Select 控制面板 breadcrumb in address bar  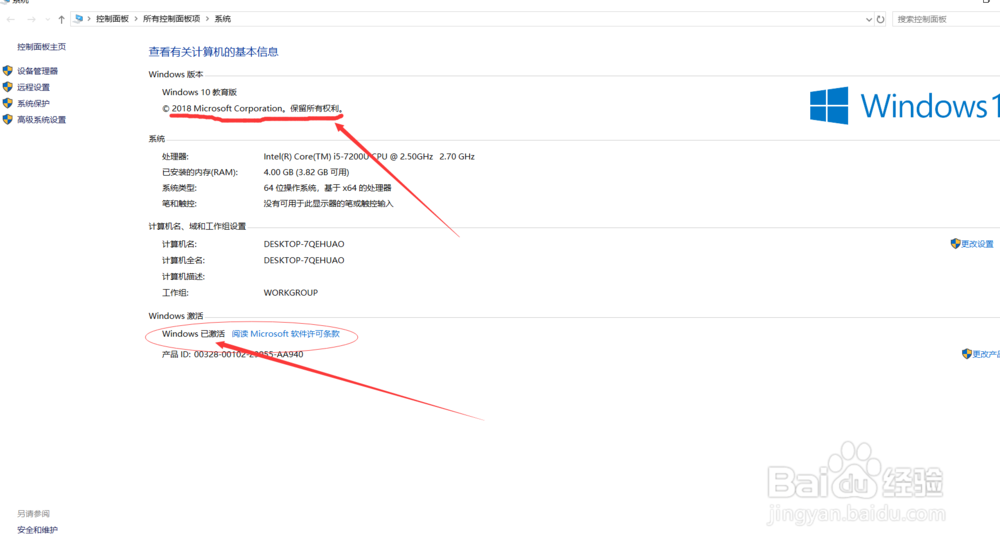pos(112,19)
